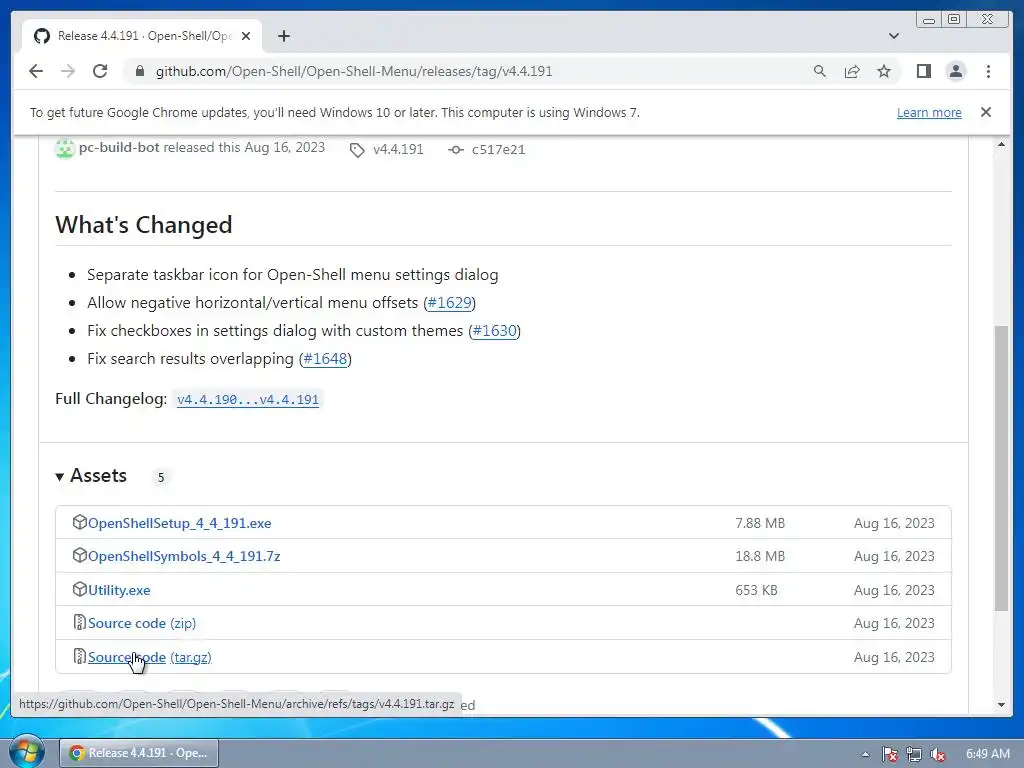Click the 6:49 AM taskbar clock

click(987, 754)
